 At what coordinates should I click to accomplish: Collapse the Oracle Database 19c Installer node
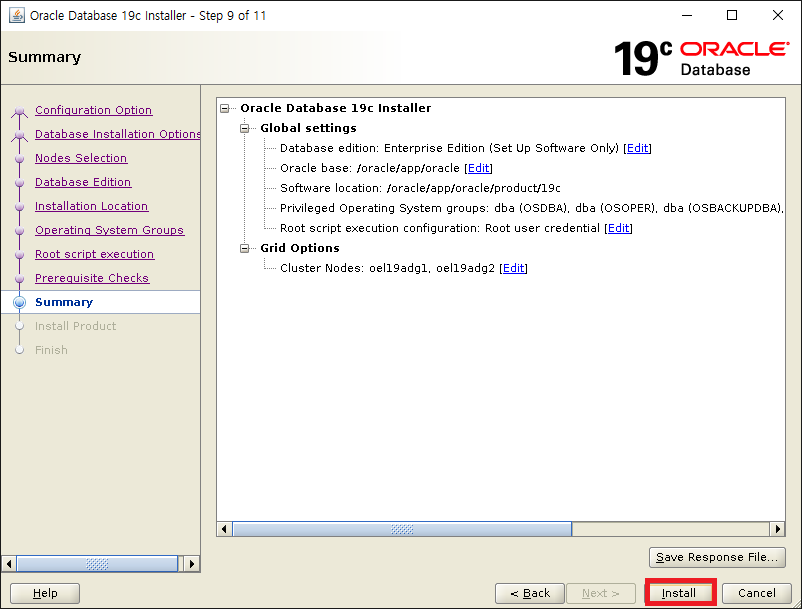coord(225,108)
